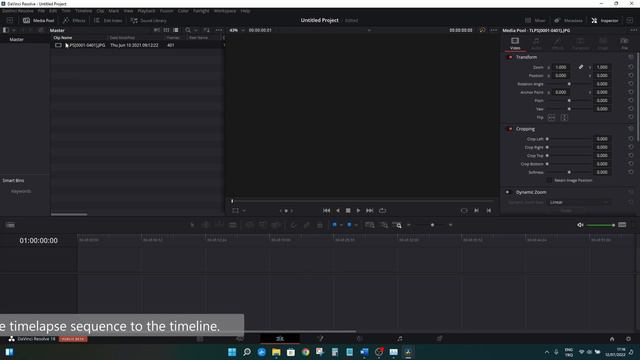Open the Edit Index panel
Screen dimensions: 640x360
(x=108, y=20)
